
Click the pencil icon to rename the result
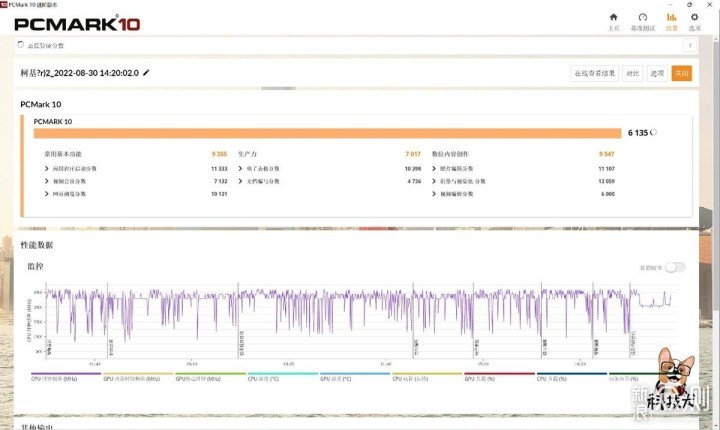click(146, 73)
